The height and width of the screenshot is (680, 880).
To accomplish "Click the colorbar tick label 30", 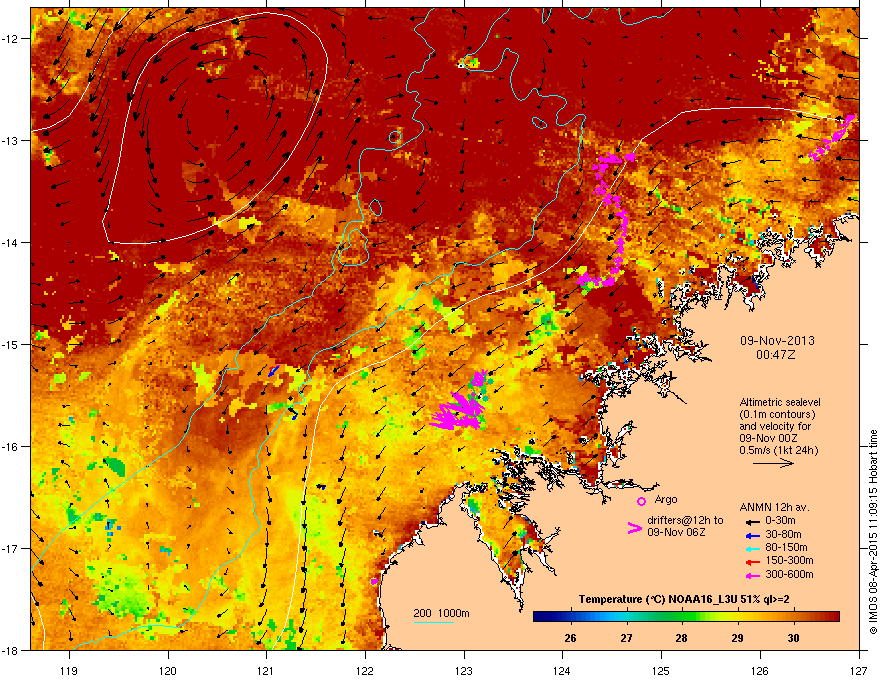I will point(793,638).
